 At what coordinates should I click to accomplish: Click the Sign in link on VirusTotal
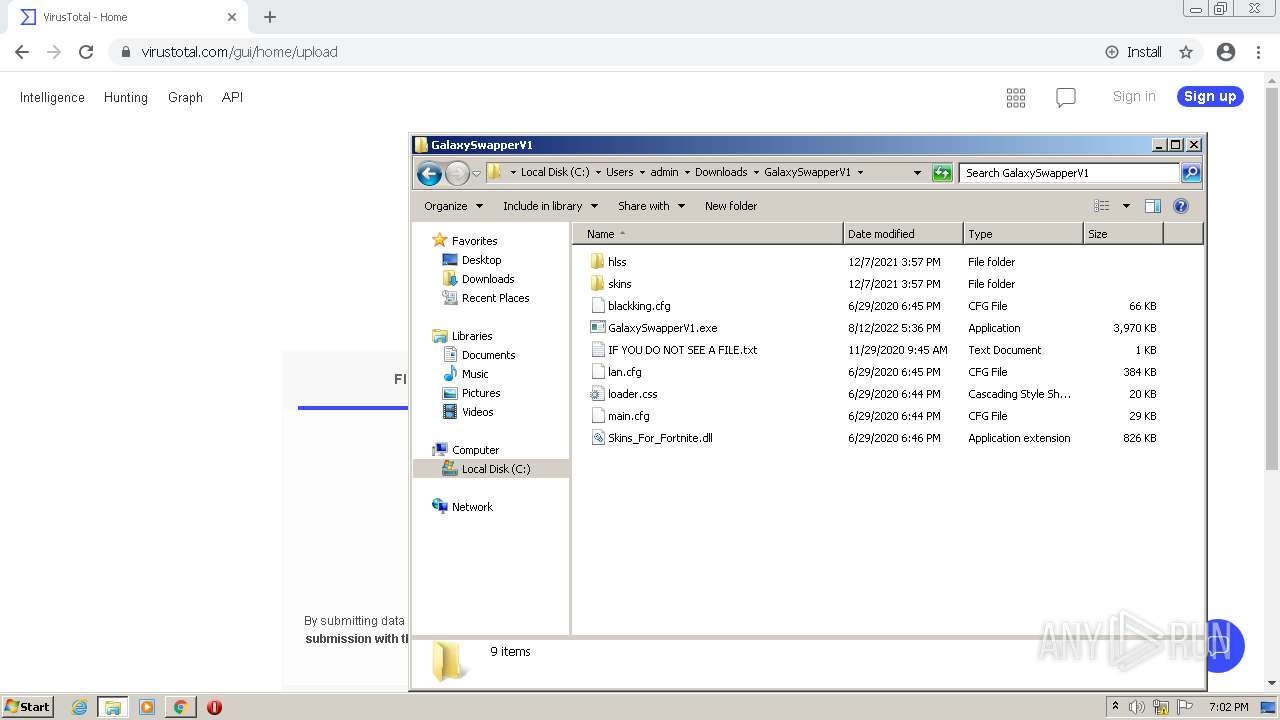[1134, 96]
